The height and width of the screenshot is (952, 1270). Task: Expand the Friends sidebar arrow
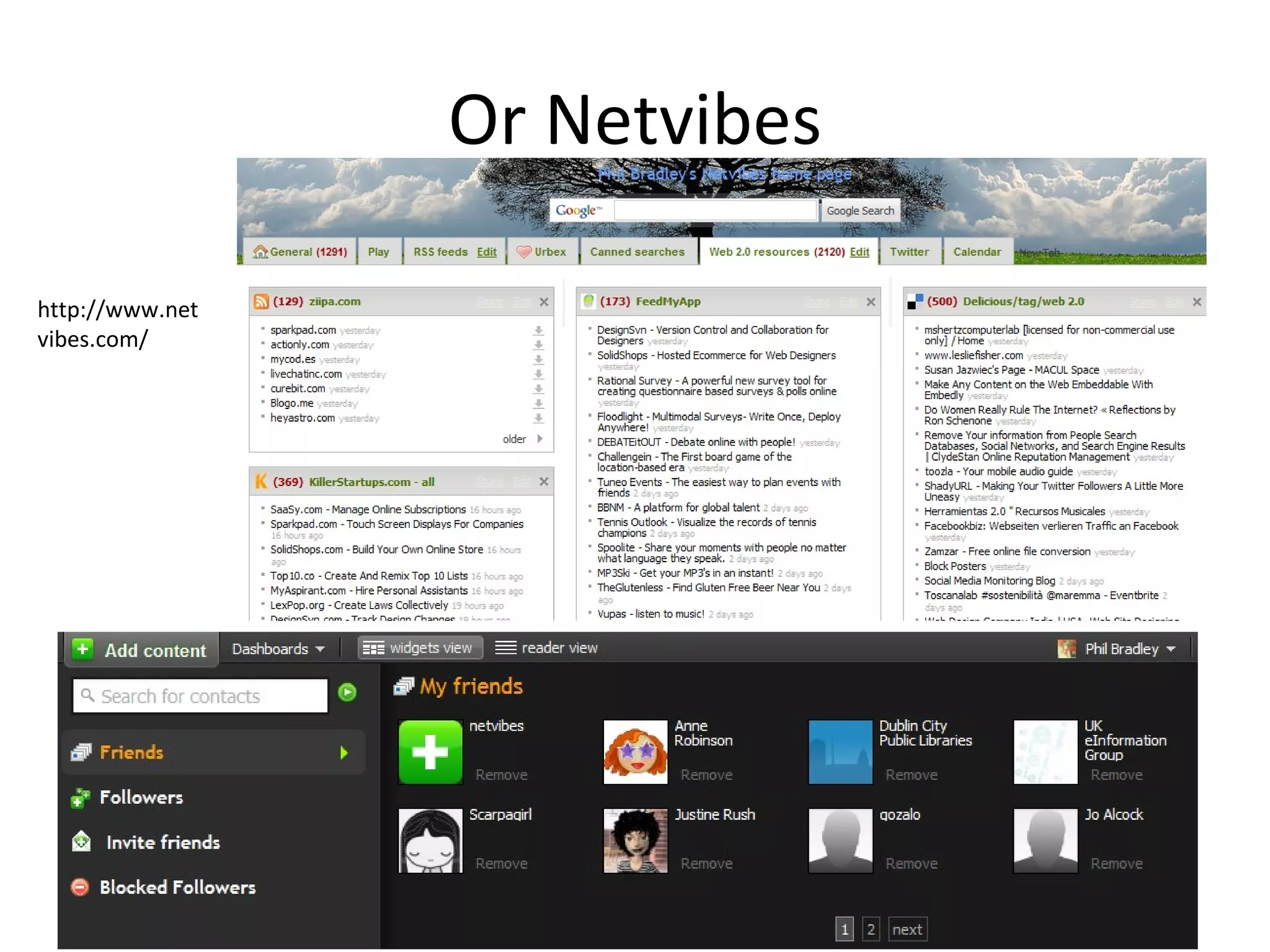344,753
